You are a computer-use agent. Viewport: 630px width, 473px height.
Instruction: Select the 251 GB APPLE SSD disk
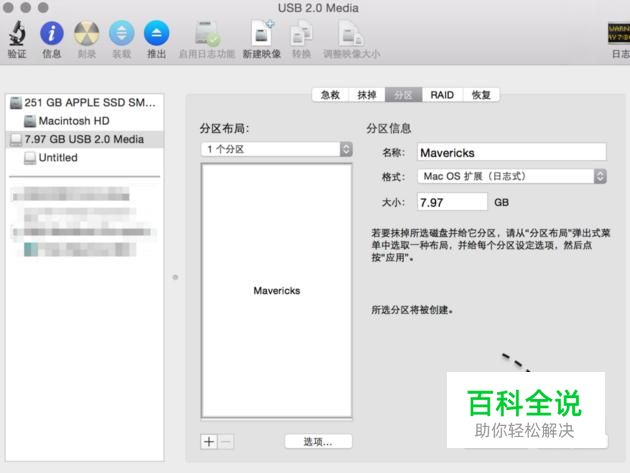(x=84, y=102)
